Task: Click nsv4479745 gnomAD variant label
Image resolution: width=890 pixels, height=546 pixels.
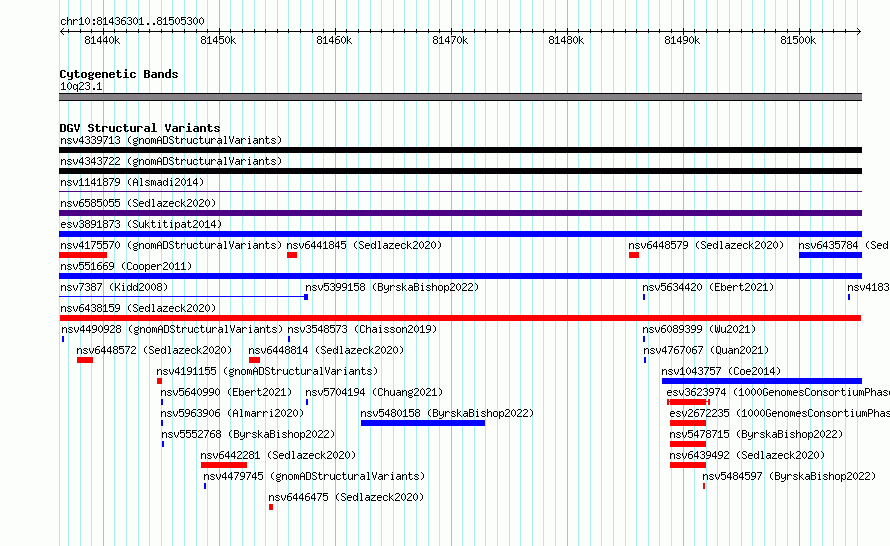Action: pos(314,476)
